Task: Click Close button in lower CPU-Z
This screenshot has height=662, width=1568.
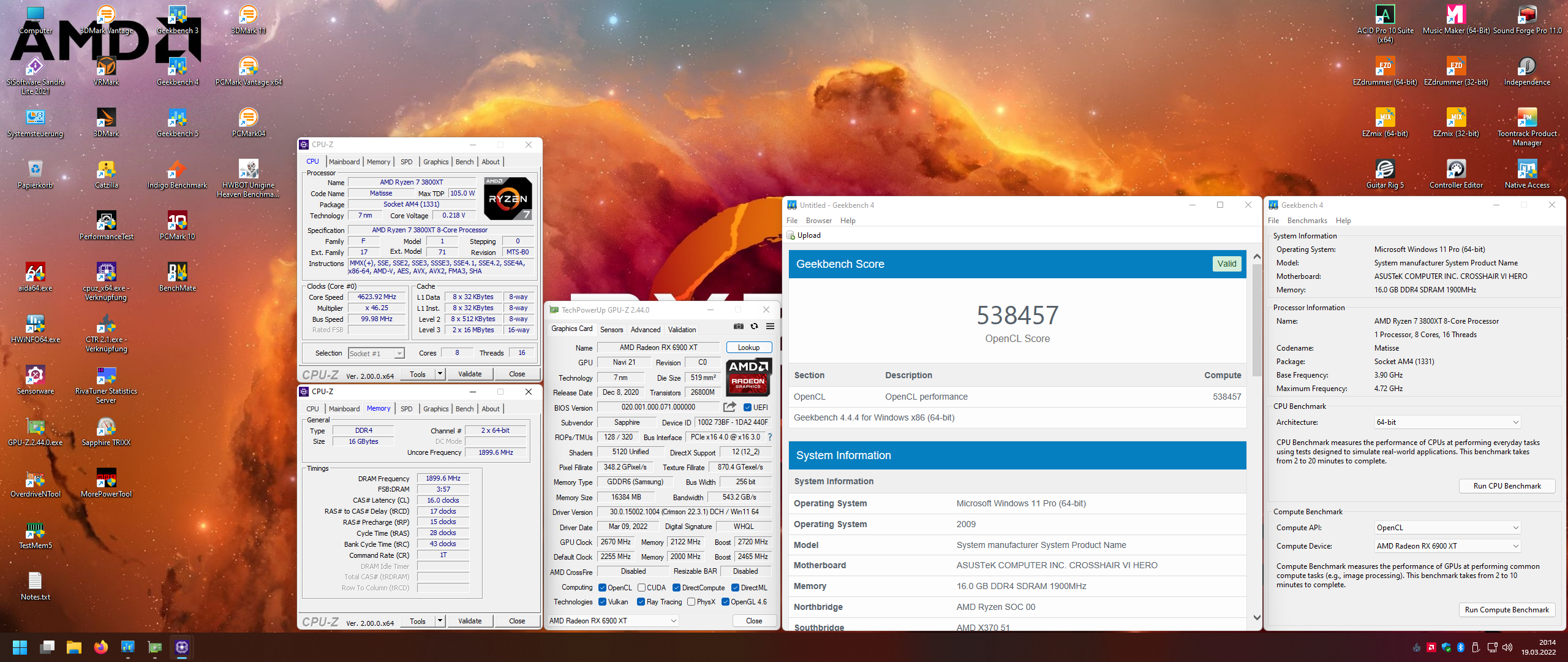Action: tap(517, 621)
